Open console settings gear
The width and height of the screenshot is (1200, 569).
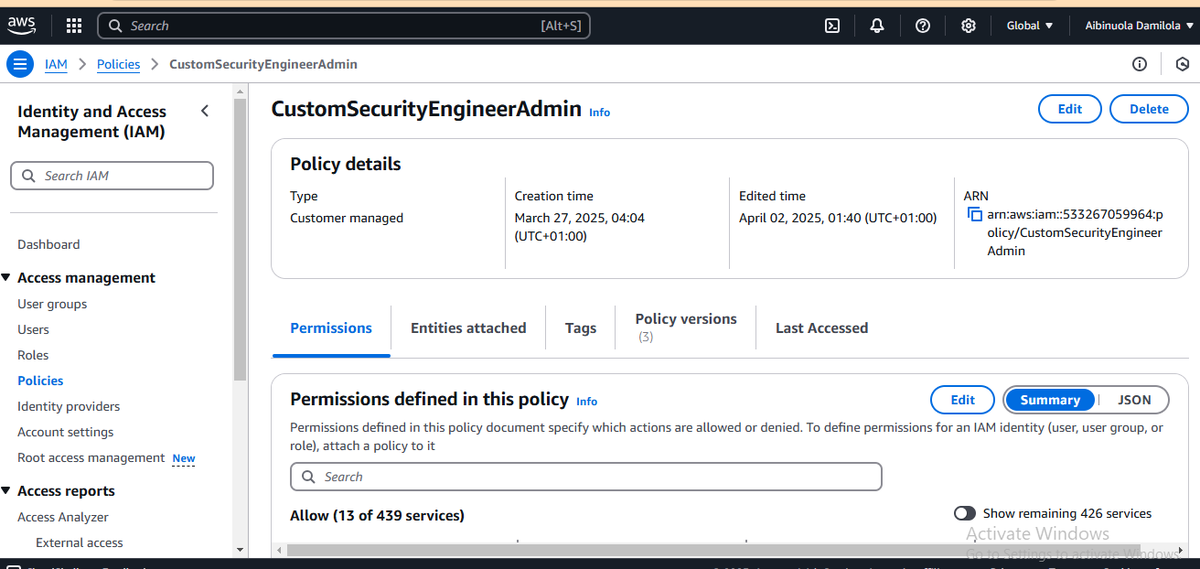point(968,25)
